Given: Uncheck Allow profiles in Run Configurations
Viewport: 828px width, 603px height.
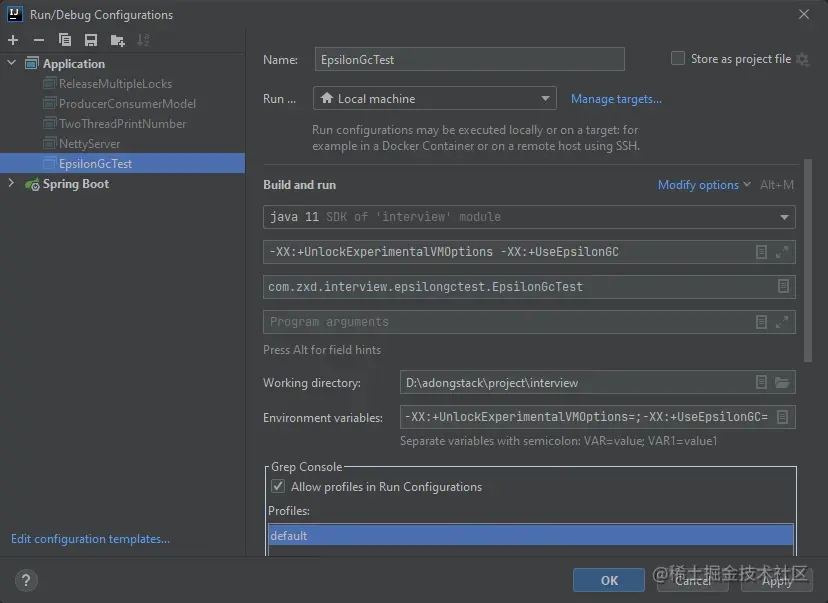Looking at the screenshot, I should tap(278, 486).
